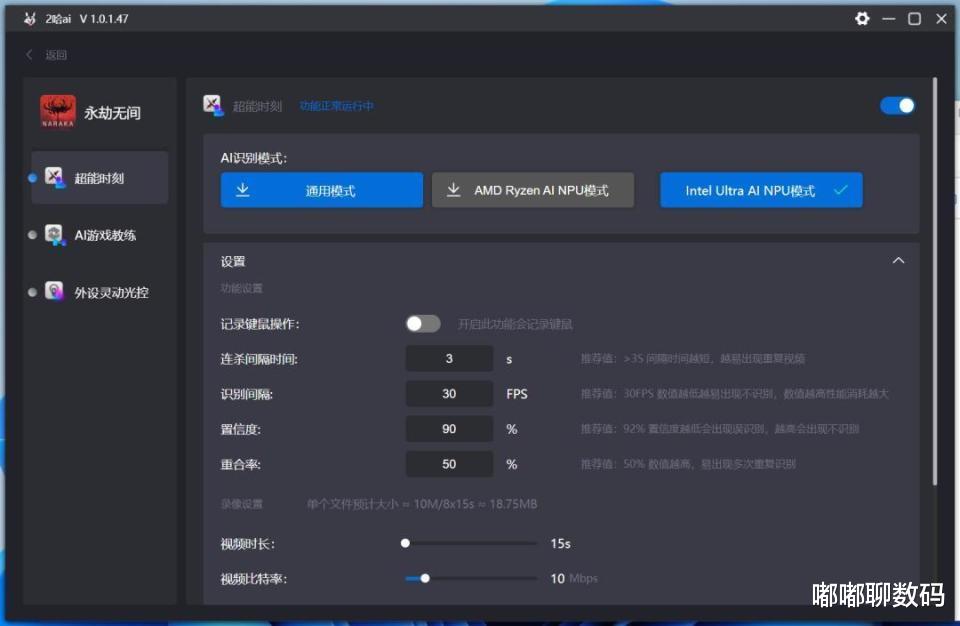Click the 重合率 50% recommendation hint
This screenshot has width=960, height=626.
pos(688,464)
